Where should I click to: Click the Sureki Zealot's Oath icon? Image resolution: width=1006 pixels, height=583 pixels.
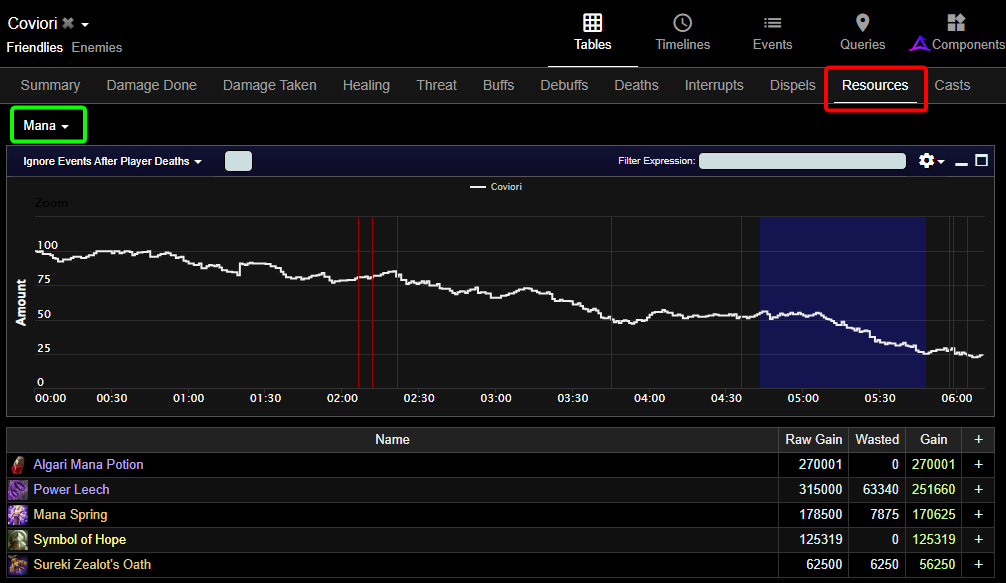coord(18,564)
